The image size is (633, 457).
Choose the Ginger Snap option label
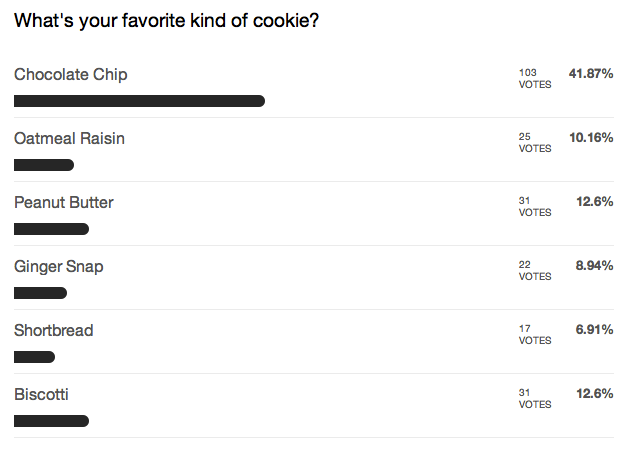point(59,267)
